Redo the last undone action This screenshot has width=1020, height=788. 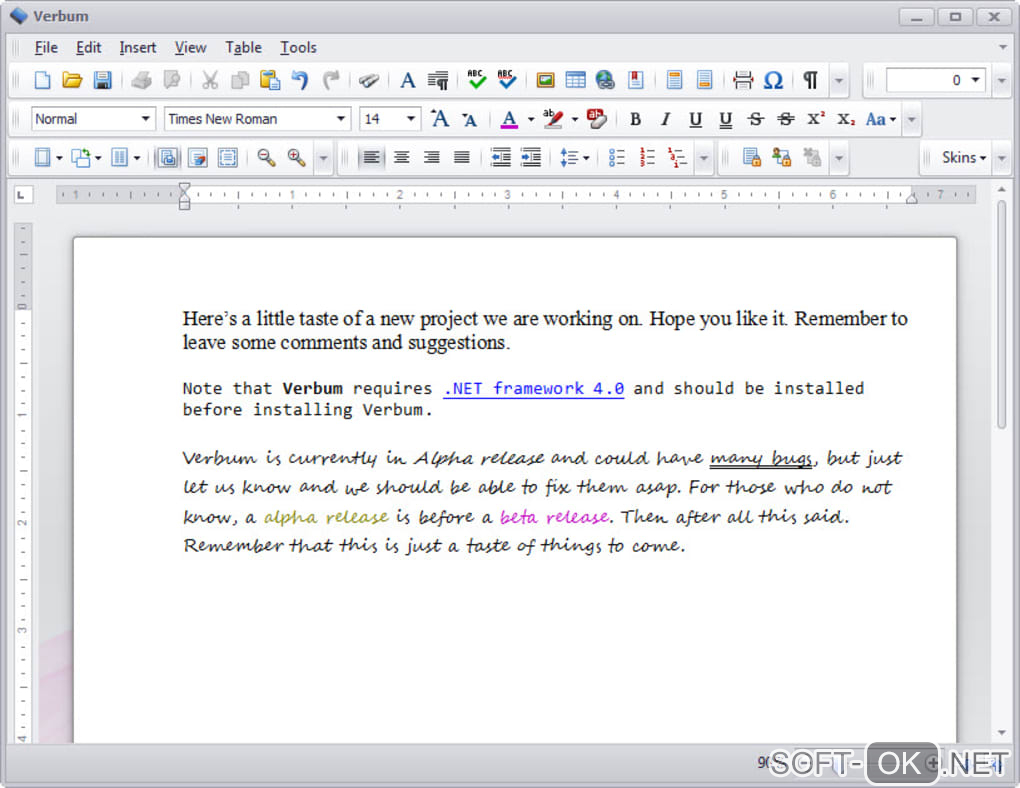[331, 81]
